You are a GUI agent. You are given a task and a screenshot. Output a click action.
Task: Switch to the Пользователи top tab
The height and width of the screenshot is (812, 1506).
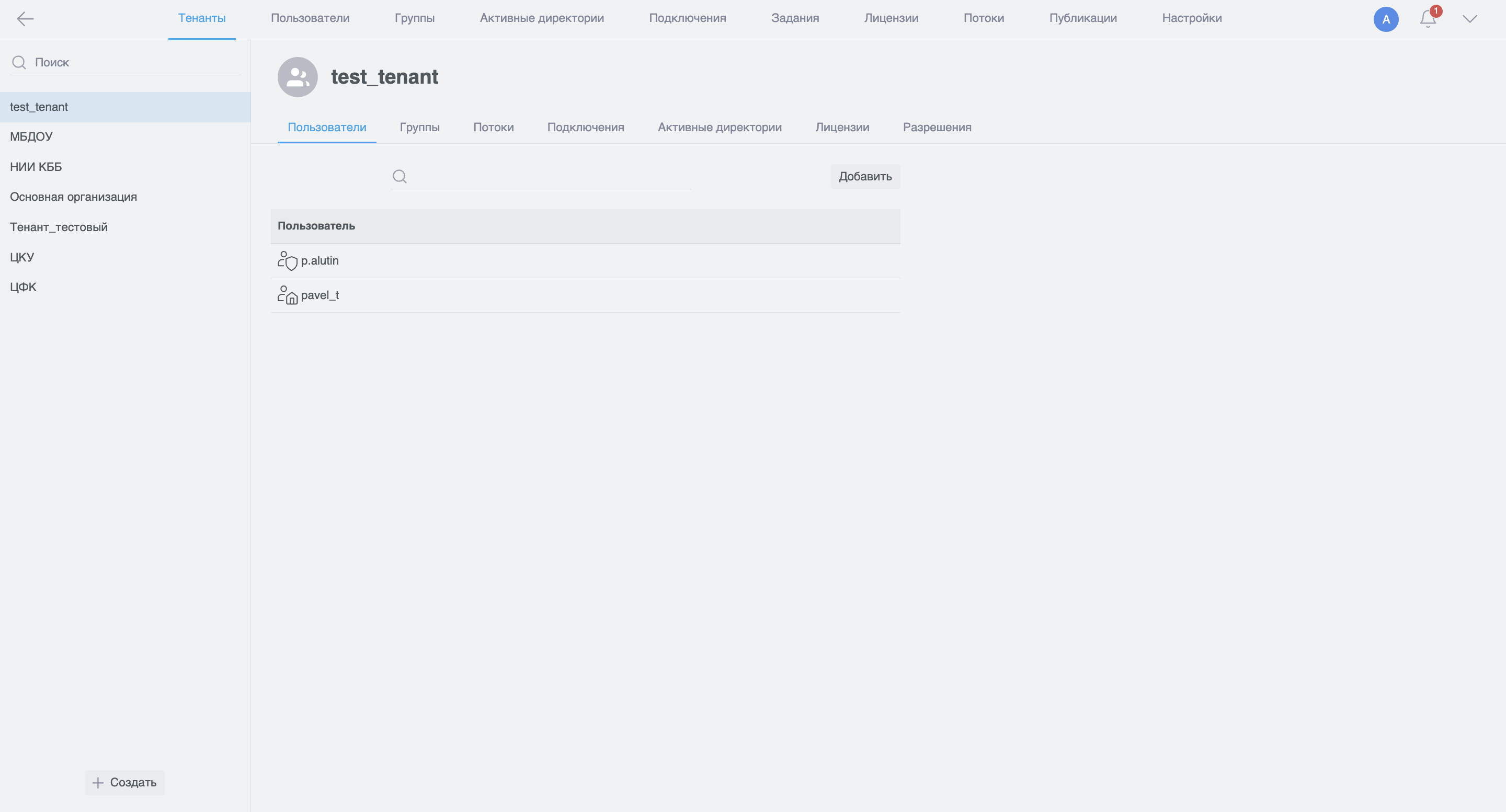[x=310, y=18]
